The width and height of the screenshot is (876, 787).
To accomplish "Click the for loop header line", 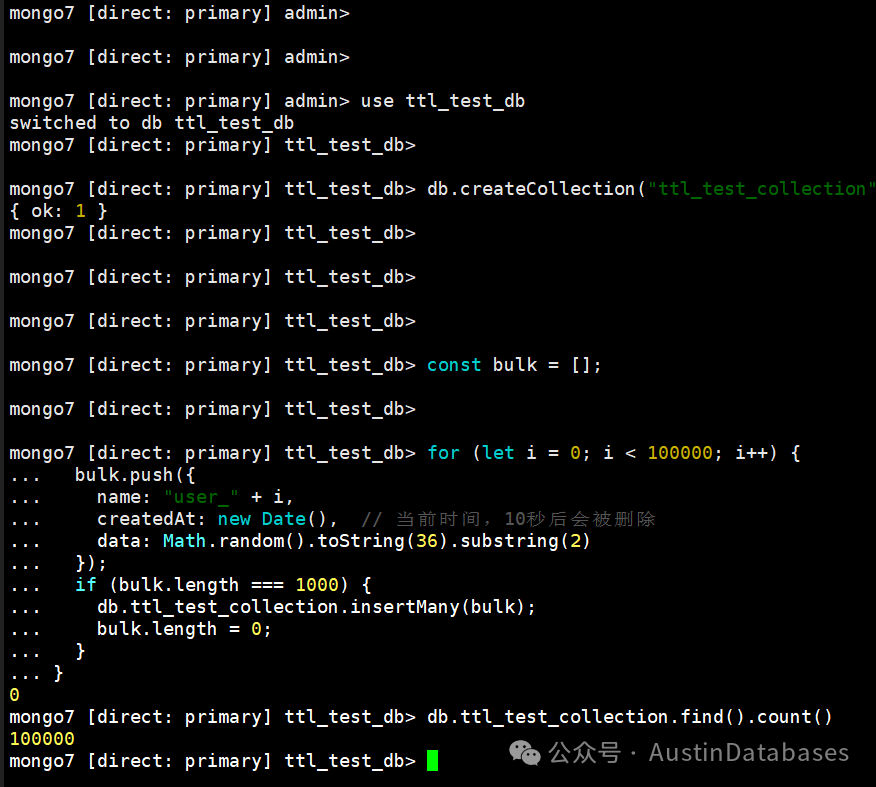I will [x=614, y=453].
